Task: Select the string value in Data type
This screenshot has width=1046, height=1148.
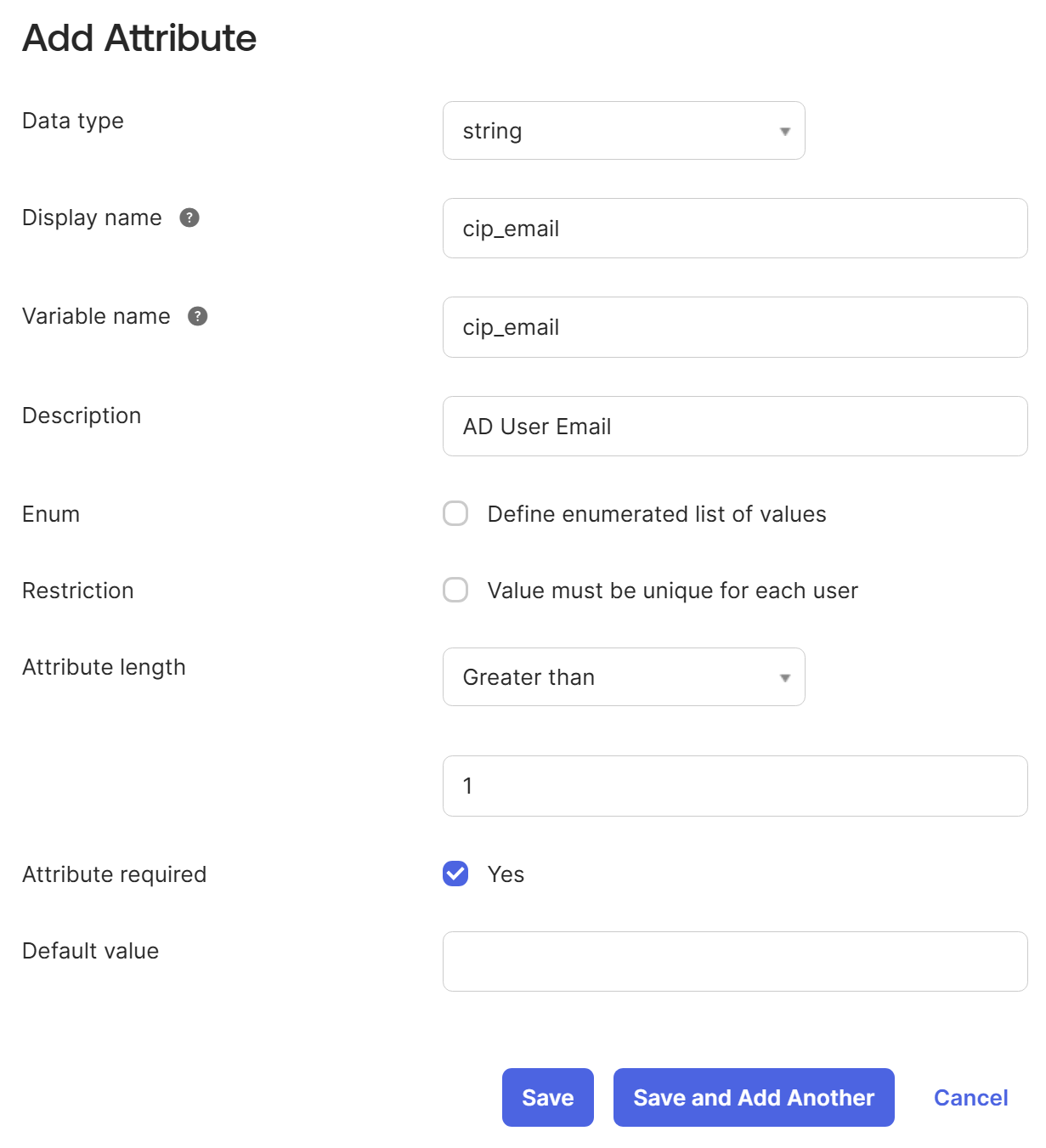Action: (493, 130)
